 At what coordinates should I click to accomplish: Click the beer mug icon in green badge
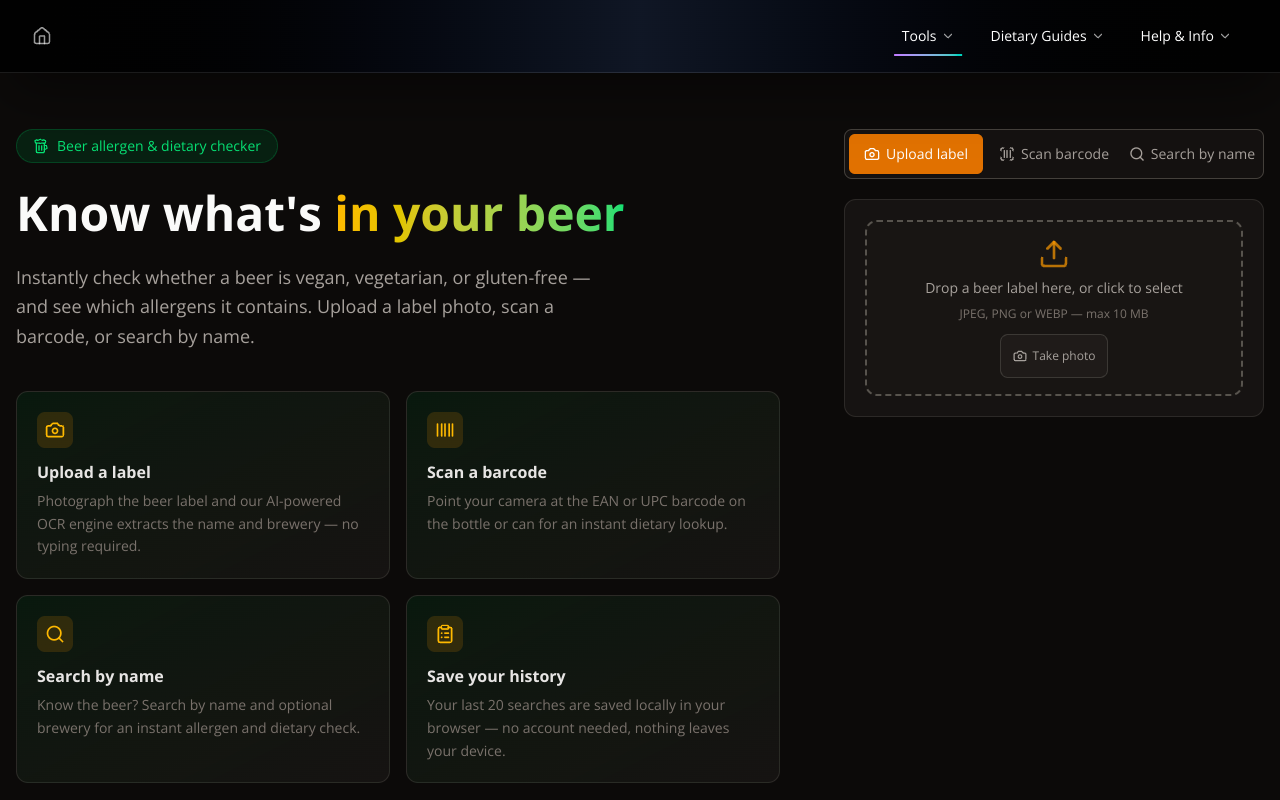coord(41,146)
